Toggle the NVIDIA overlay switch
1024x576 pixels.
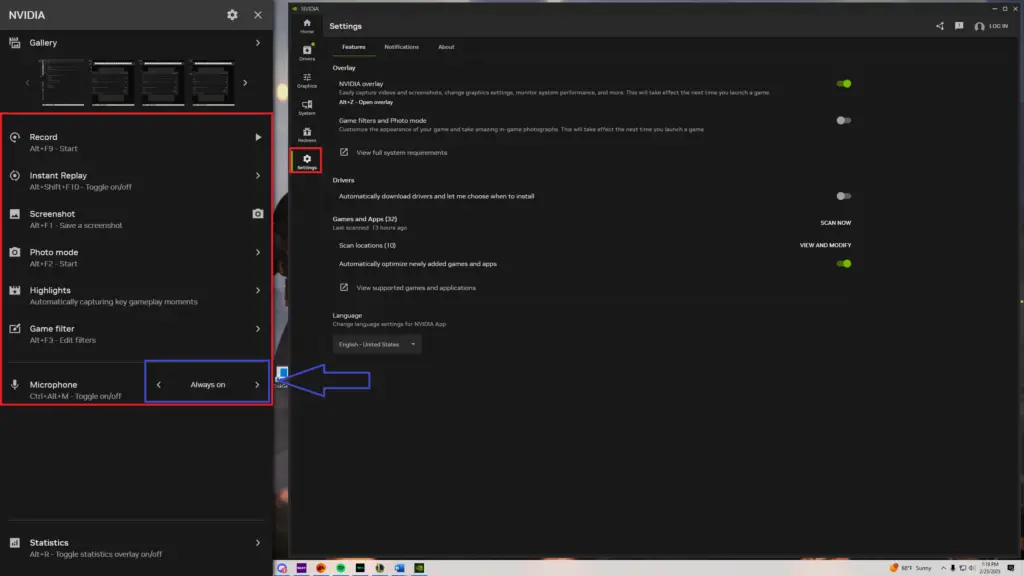(844, 84)
